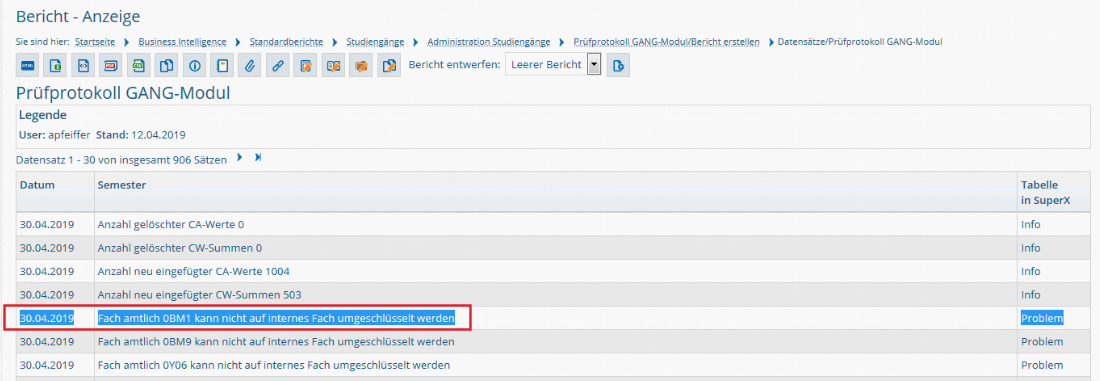Click the brown folder pencil icon
This screenshot has height=381, width=1100.
tap(361, 65)
